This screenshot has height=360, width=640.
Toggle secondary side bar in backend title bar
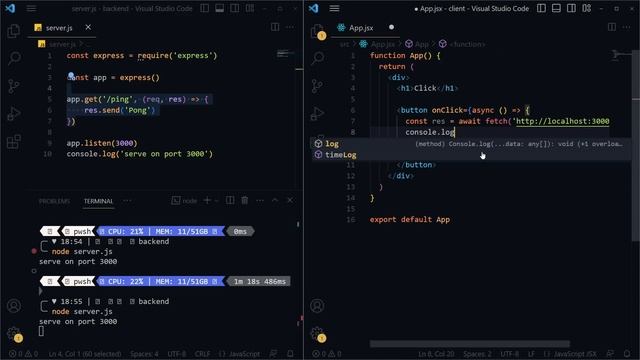coord(235,8)
